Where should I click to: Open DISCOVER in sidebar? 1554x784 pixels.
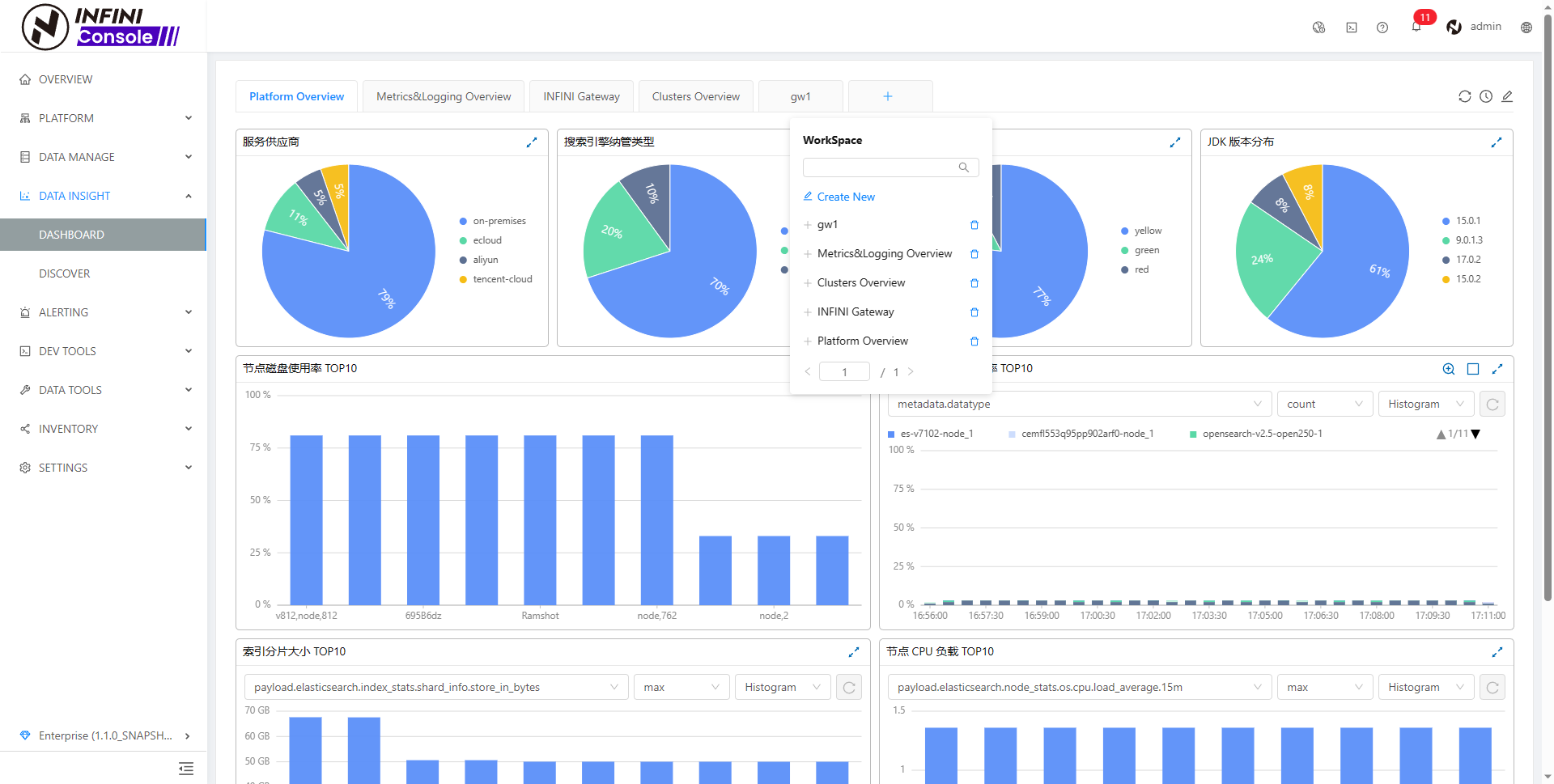tap(104, 273)
